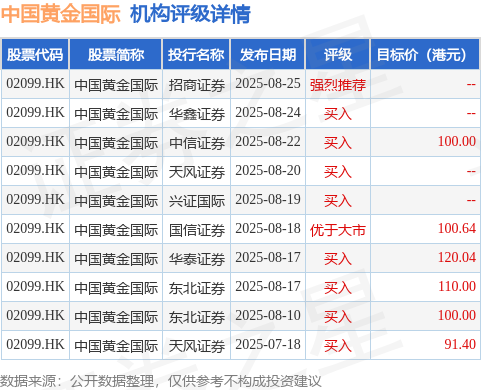
Task: Click the 股票简称 column header
Action: point(116,55)
